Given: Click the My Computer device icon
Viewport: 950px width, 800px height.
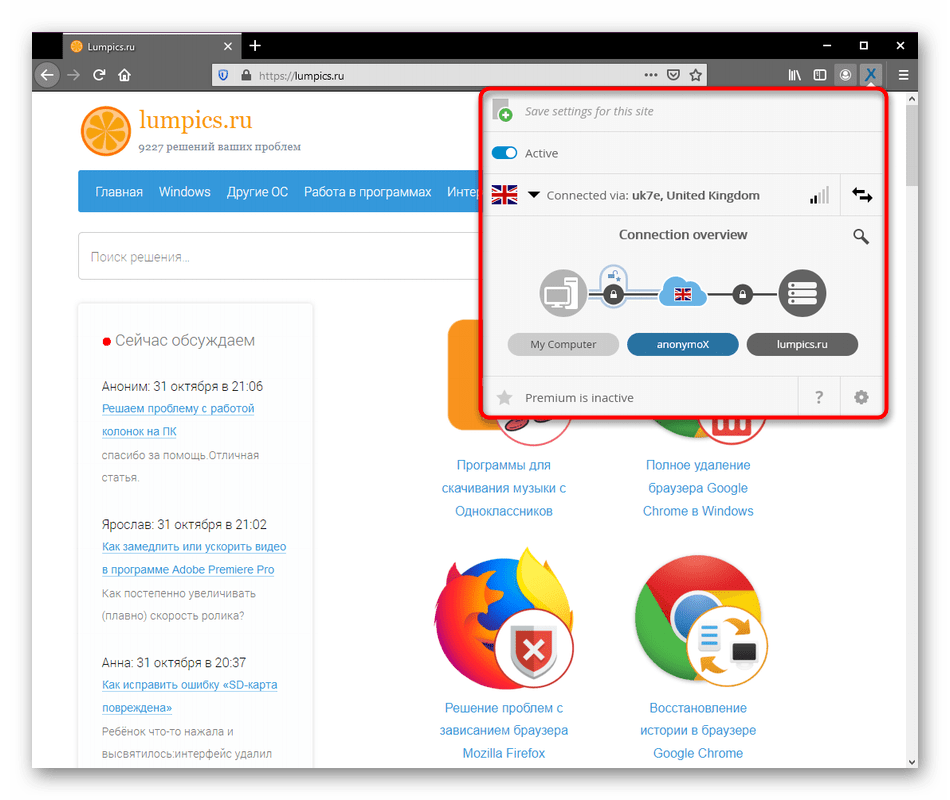Looking at the screenshot, I should coord(563,293).
